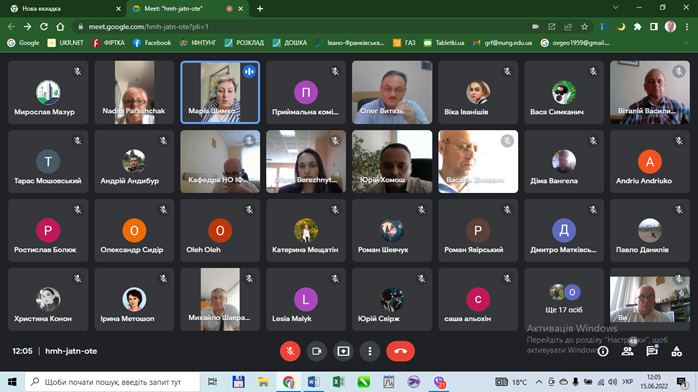Open Word from the taskbar
Screen dimensions: 698x392
[313, 382]
